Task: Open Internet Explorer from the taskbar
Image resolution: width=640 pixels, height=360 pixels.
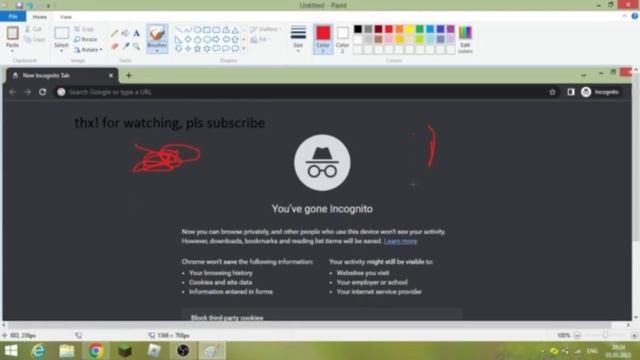Action: (x=38, y=351)
